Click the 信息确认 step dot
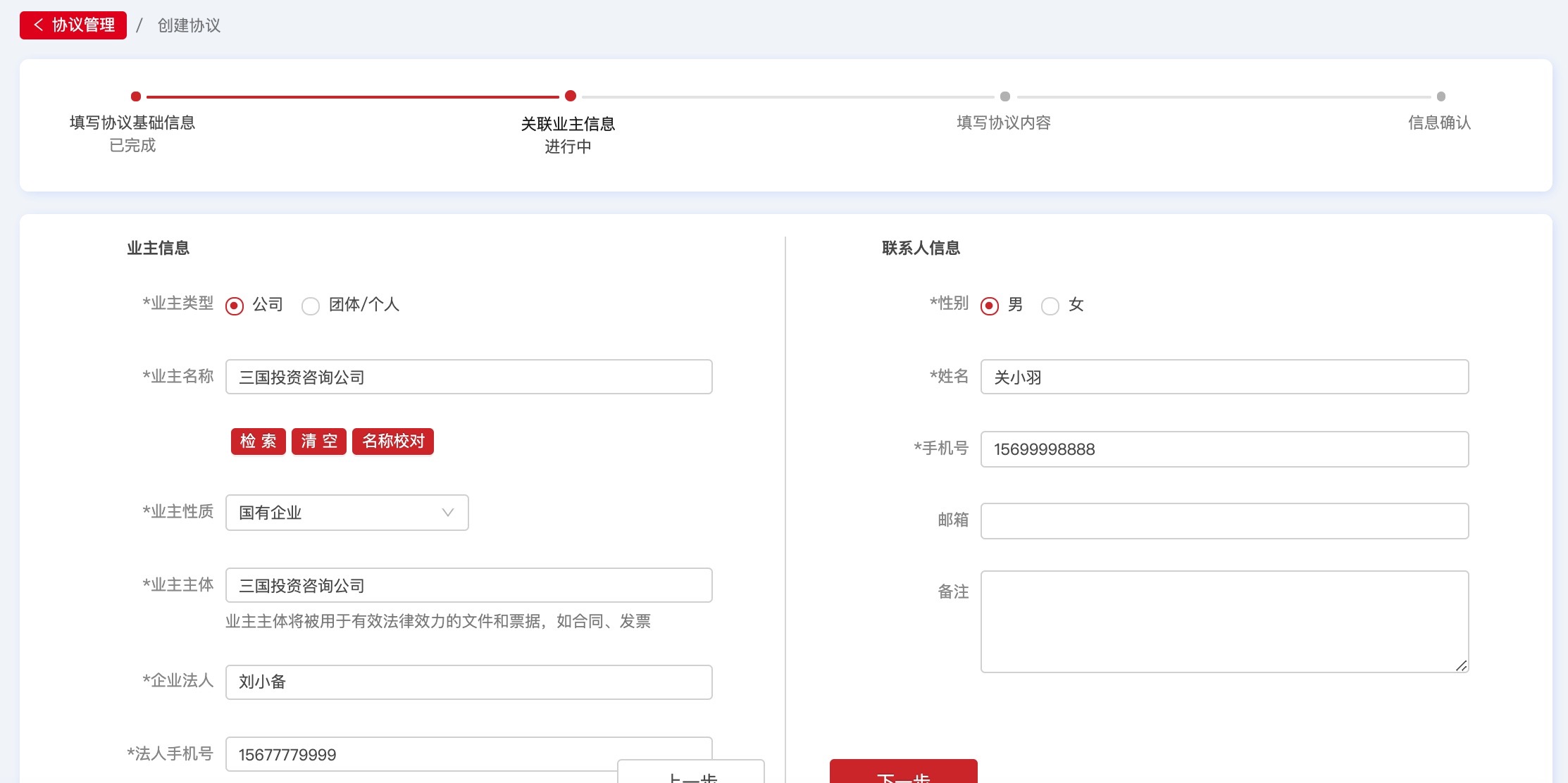The height and width of the screenshot is (783, 1568). (1441, 96)
